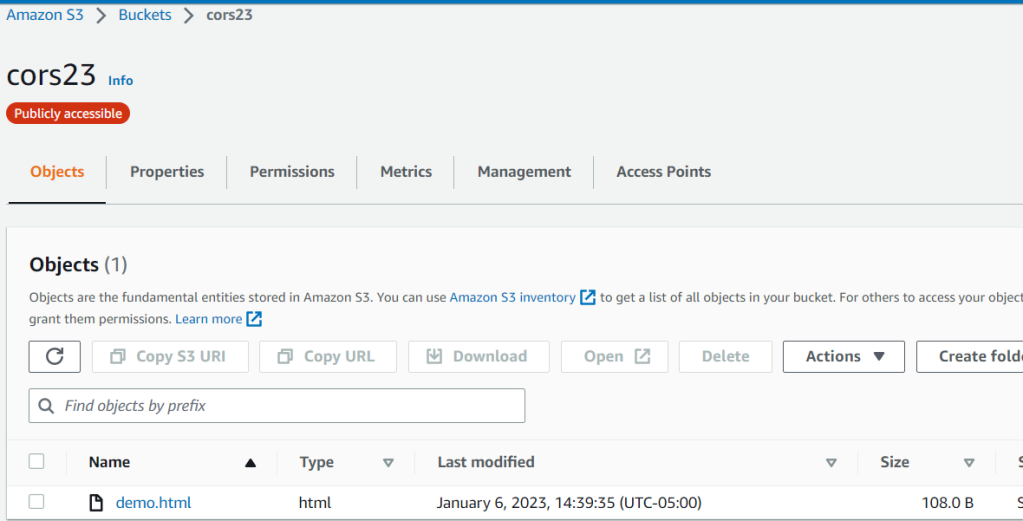This screenshot has height=521, width=1023.
Task: Open the Actions dropdown menu
Action: [844, 357]
